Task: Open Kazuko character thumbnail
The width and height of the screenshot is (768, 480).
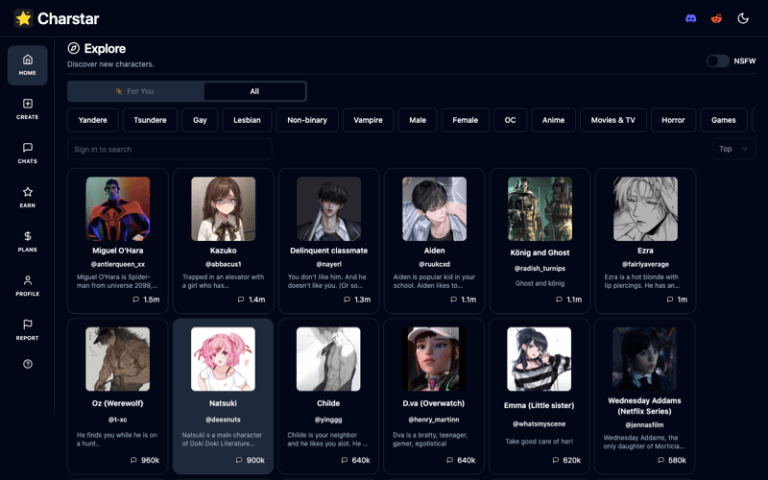Action: [x=223, y=209]
